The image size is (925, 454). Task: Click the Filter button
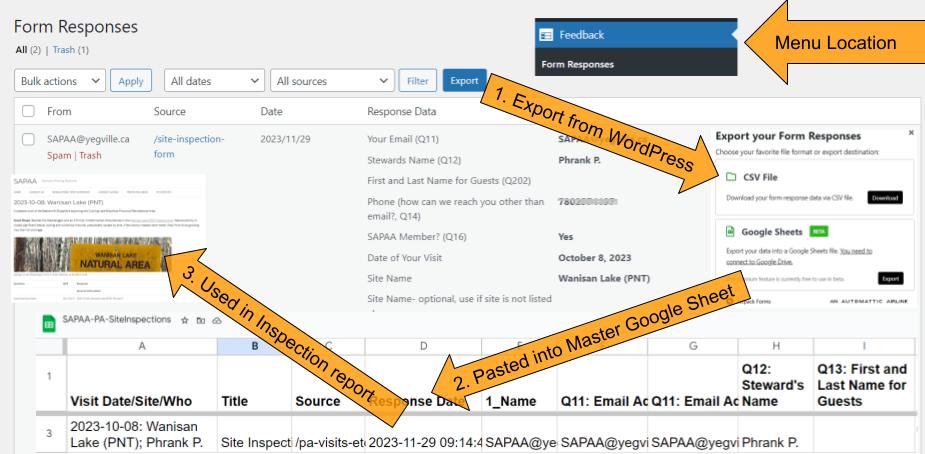click(418, 81)
